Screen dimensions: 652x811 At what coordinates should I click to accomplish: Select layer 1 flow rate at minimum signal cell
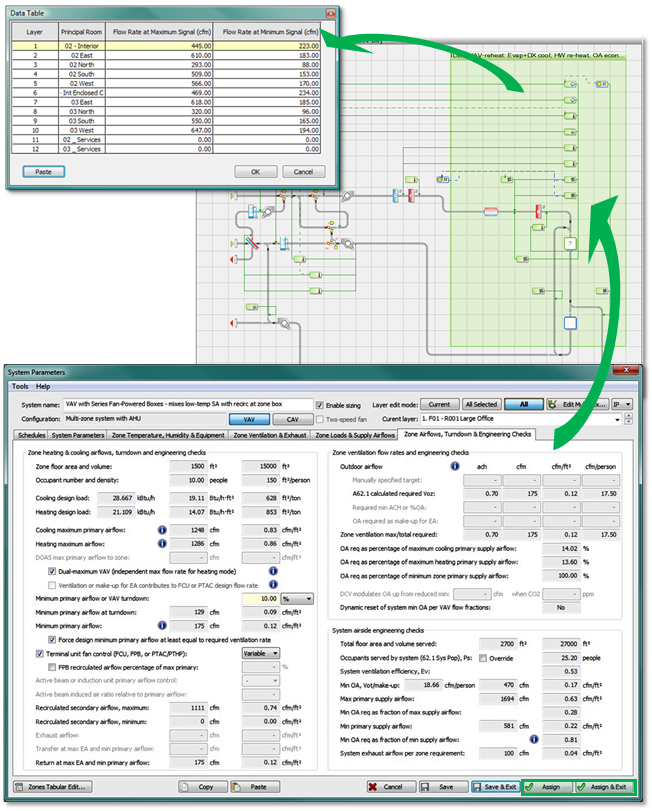(x=272, y=45)
